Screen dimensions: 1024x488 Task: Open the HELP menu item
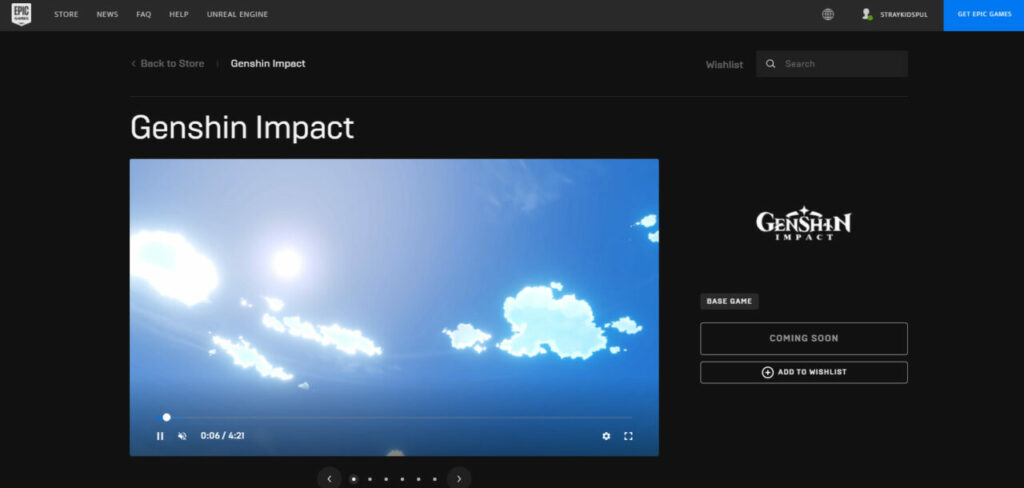pyautogui.click(x=179, y=14)
